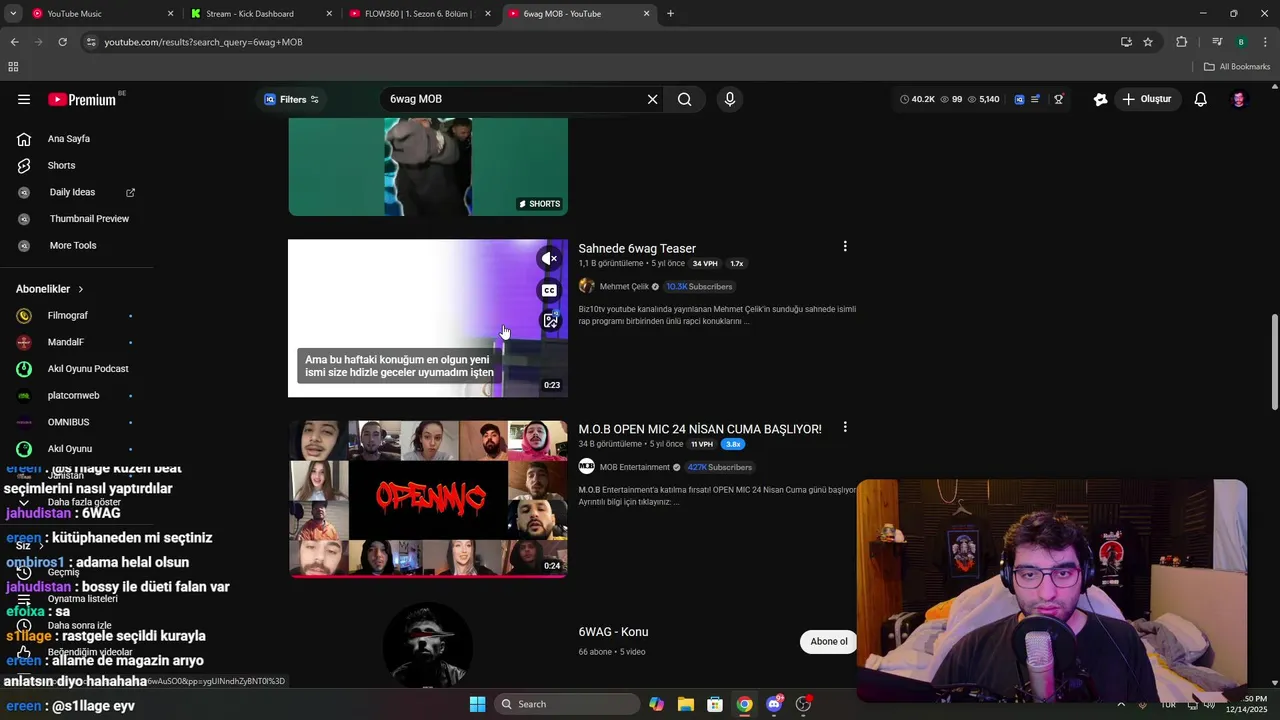1280x720 pixels.
Task: Toggle captions on Sahnede 6wag Teaser preview
Action: [550, 290]
